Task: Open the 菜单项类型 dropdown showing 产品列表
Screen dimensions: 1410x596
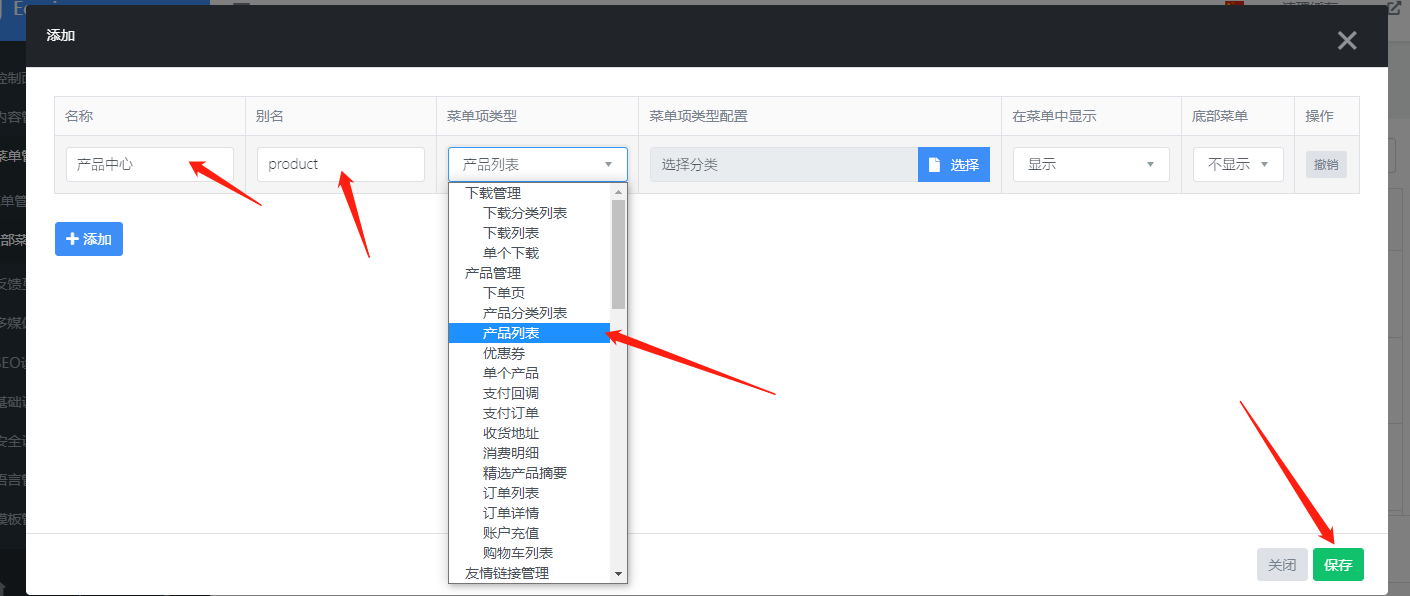Action: pos(537,164)
